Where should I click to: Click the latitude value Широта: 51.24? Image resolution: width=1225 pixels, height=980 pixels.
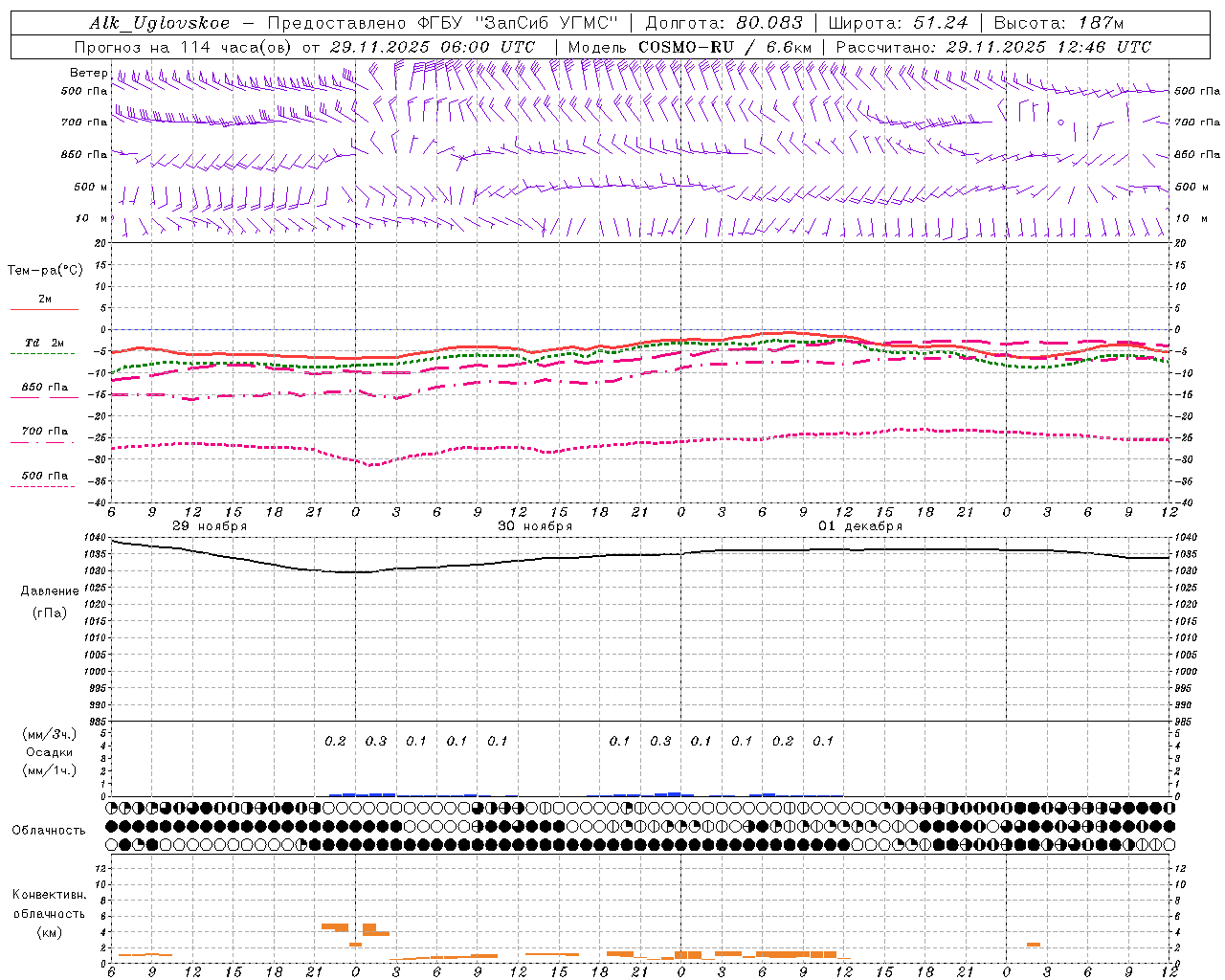pos(898,23)
